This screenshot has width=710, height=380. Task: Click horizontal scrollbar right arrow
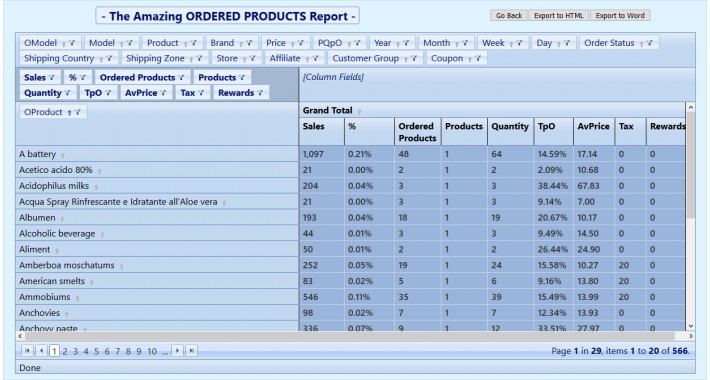[x=691, y=336]
